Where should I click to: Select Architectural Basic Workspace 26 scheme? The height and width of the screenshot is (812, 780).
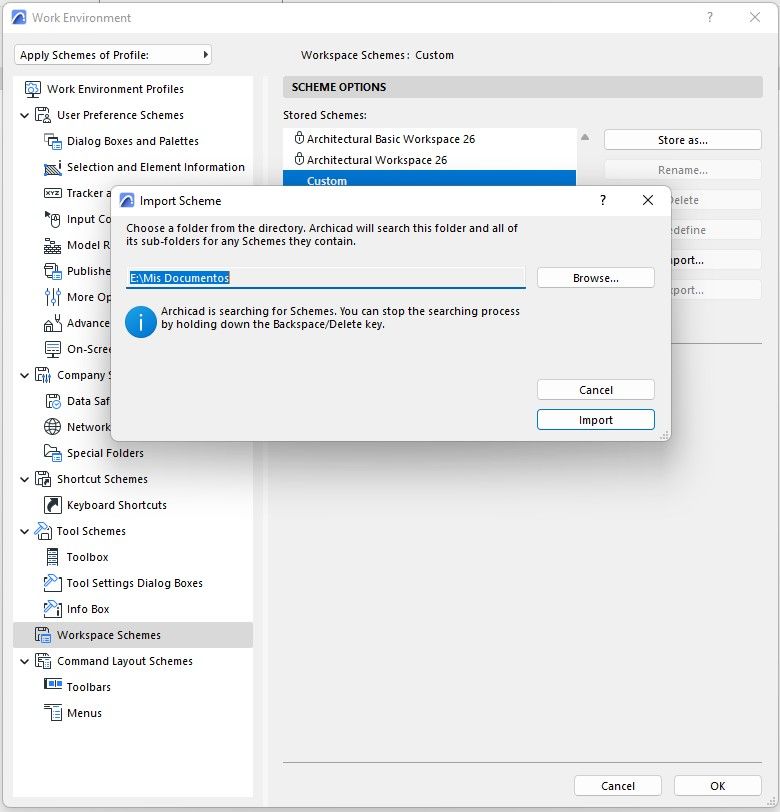[x=429, y=139]
